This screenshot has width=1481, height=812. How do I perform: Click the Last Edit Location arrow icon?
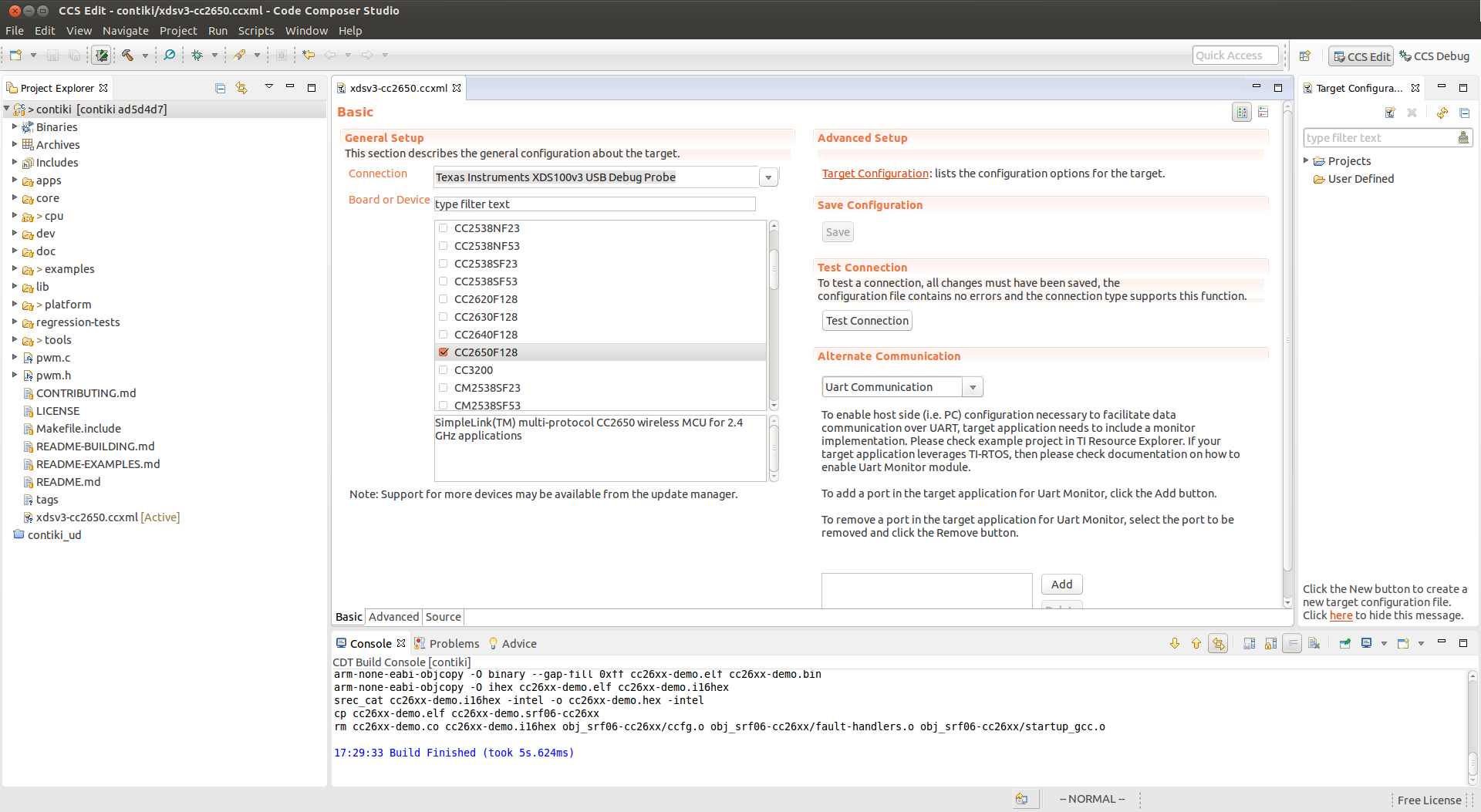coord(309,56)
